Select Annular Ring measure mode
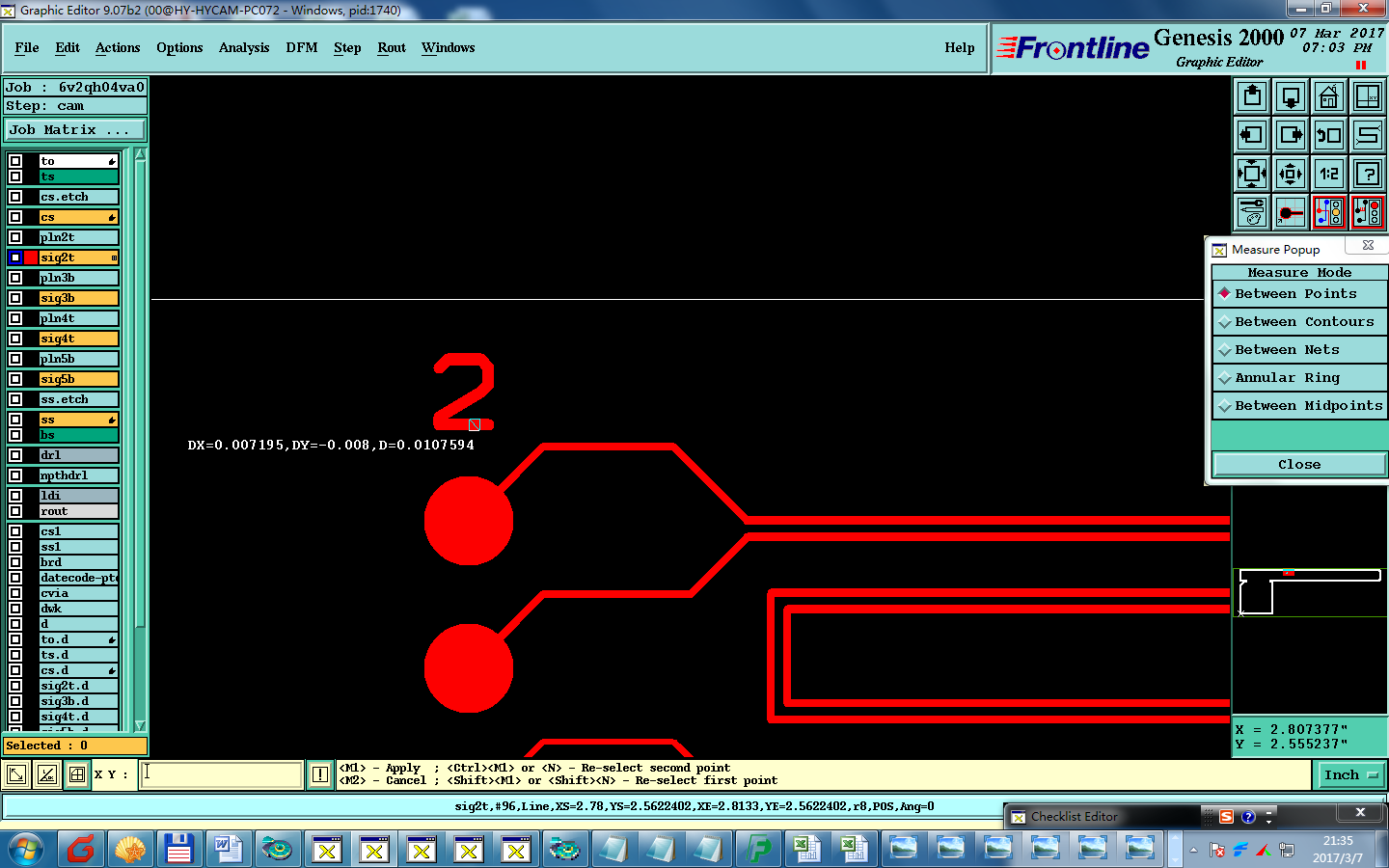1389x868 pixels. pos(1299,377)
